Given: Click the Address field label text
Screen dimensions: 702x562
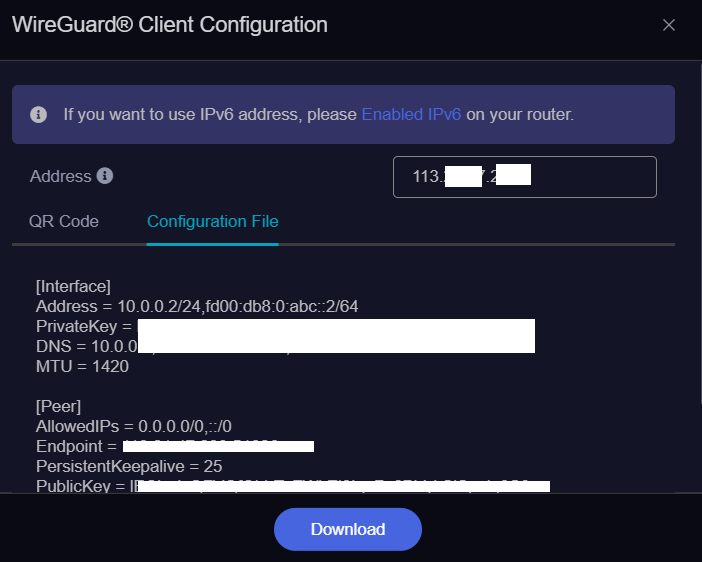Looking at the screenshot, I should point(60,176).
